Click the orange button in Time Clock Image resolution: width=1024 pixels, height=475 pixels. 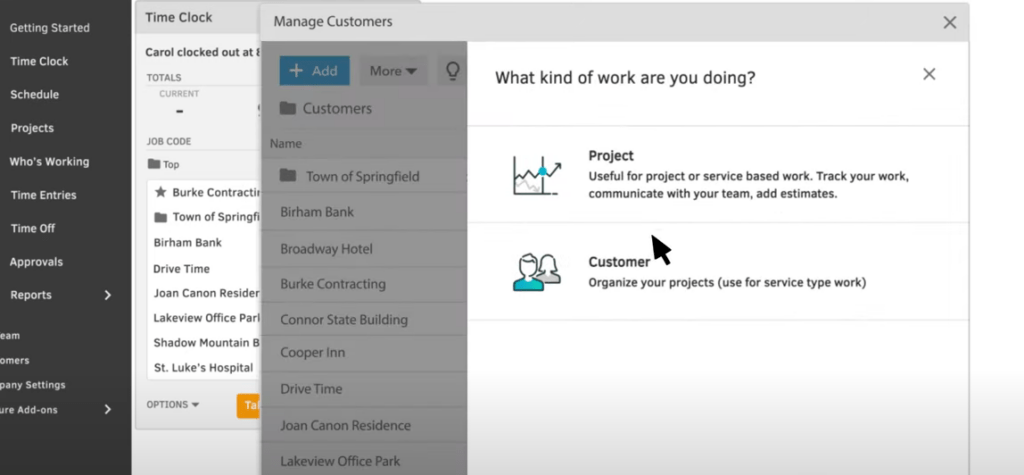(x=249, y=406)
